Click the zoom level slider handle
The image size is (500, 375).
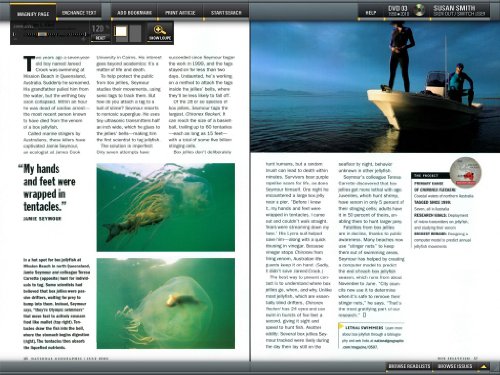[x=42, y=34]
